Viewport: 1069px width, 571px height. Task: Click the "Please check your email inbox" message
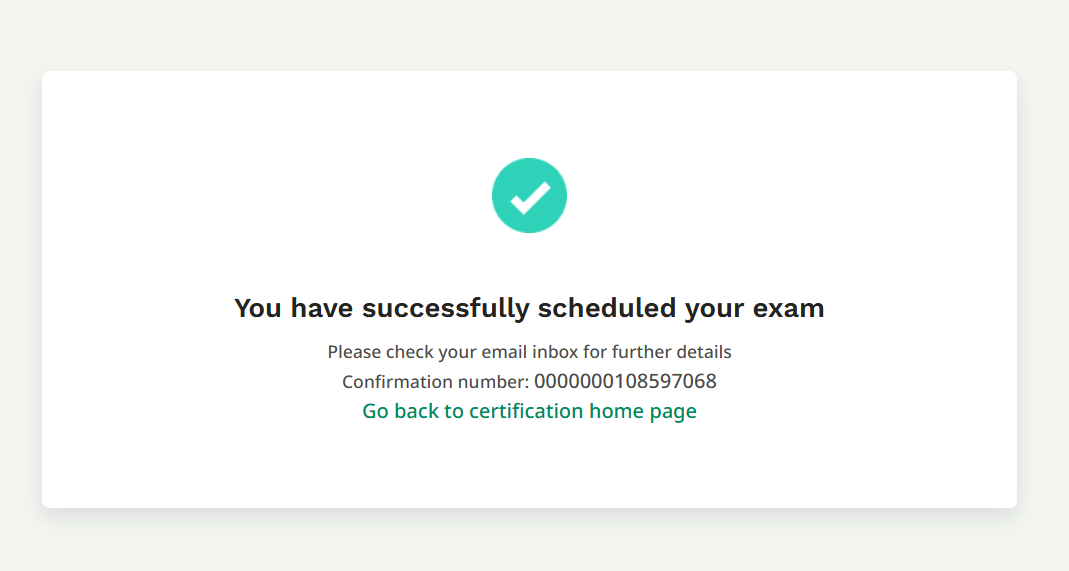[529, 352]
